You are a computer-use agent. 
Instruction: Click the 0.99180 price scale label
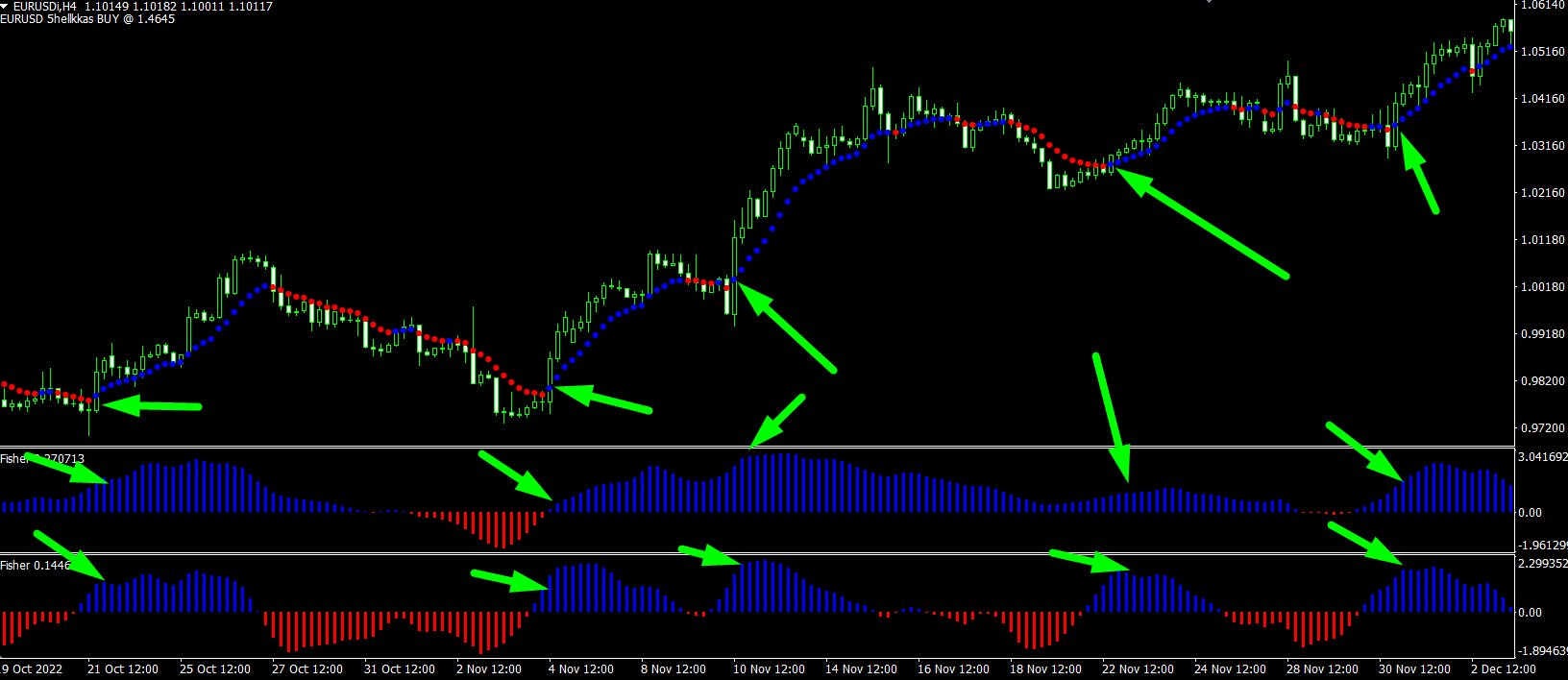click(1543, 334)
